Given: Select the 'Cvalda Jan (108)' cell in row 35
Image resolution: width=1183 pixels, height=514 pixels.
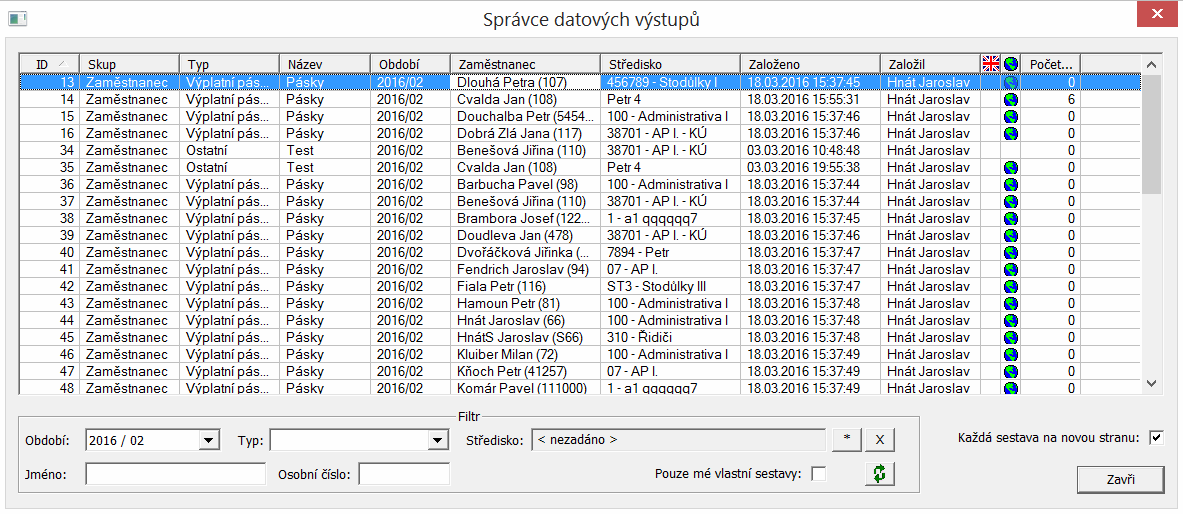Looking at the screenshot, I should coord(525,168).
